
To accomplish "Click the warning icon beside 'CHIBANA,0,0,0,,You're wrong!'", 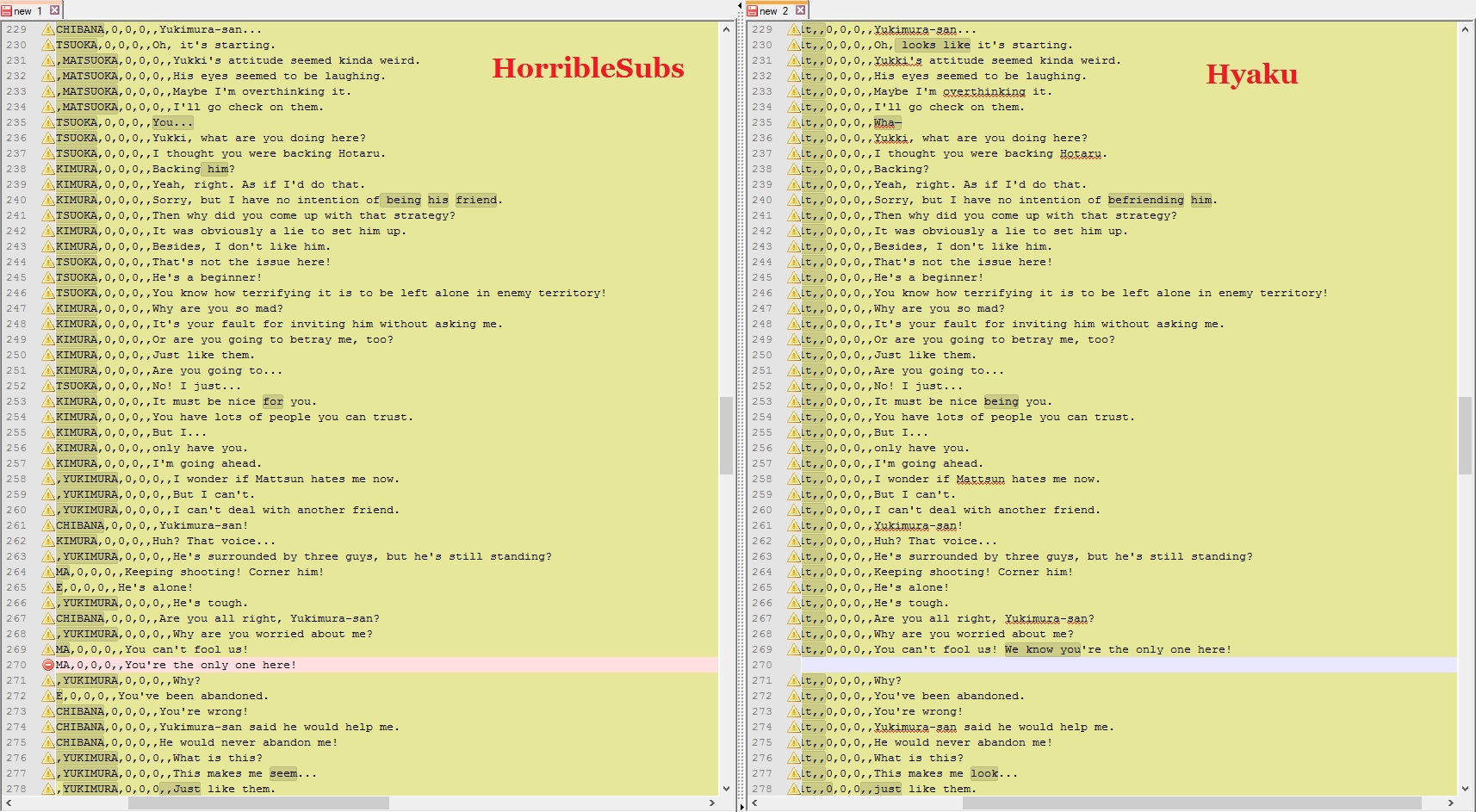I will pos(48,711).
